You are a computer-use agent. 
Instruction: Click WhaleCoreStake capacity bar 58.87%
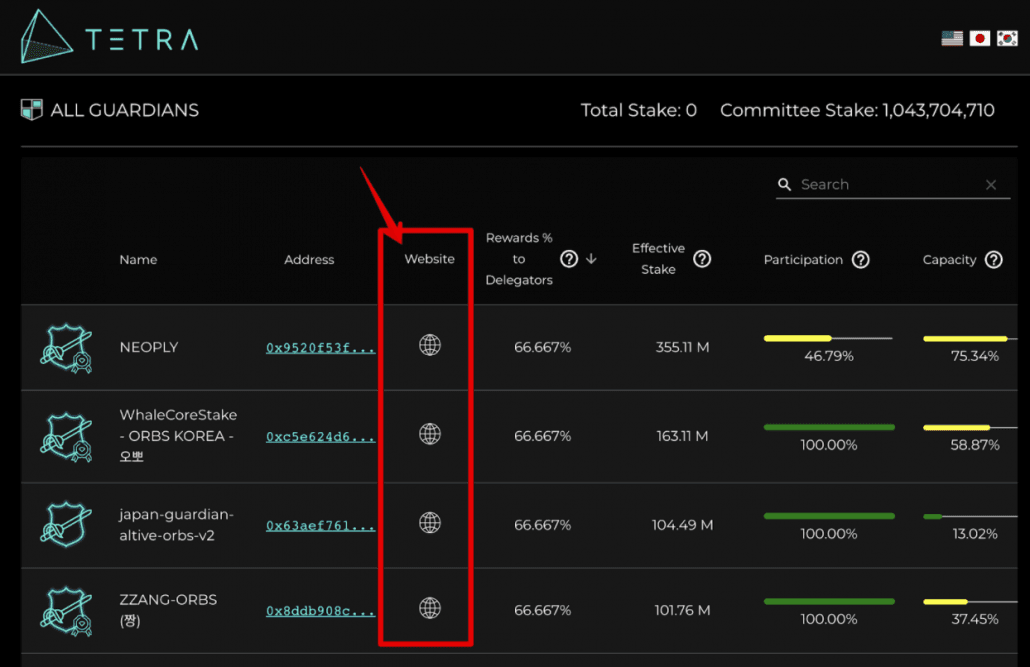coord(970,427)
